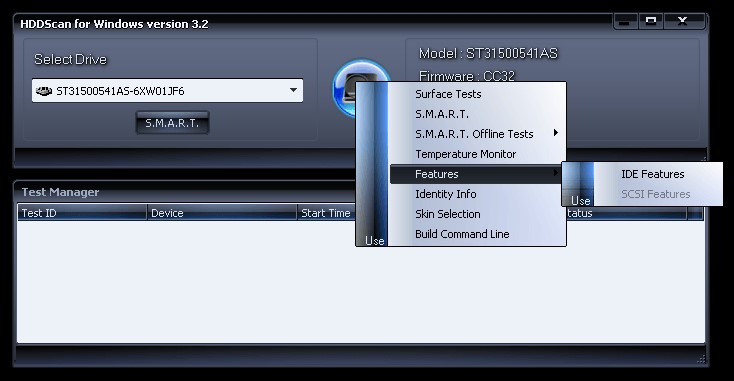
Task: Click the Start Time column header
Action: 327,213
